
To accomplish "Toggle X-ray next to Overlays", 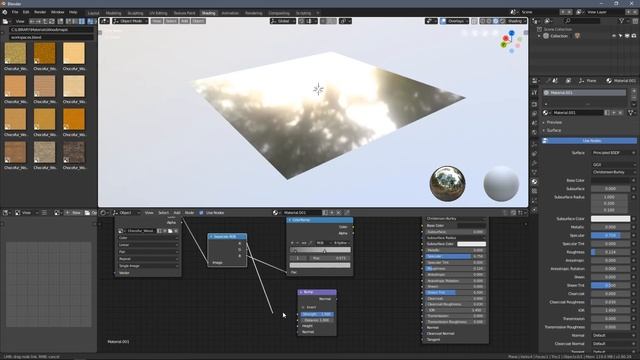I will point(474,21).
